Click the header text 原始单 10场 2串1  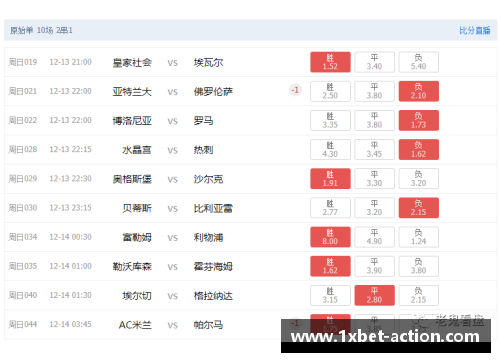tap(41, 30)
